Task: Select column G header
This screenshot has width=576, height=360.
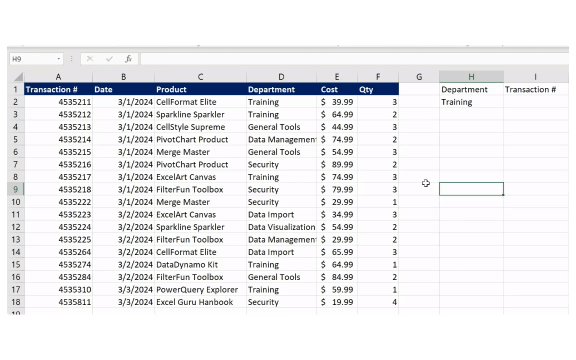Action: (419, 77)
